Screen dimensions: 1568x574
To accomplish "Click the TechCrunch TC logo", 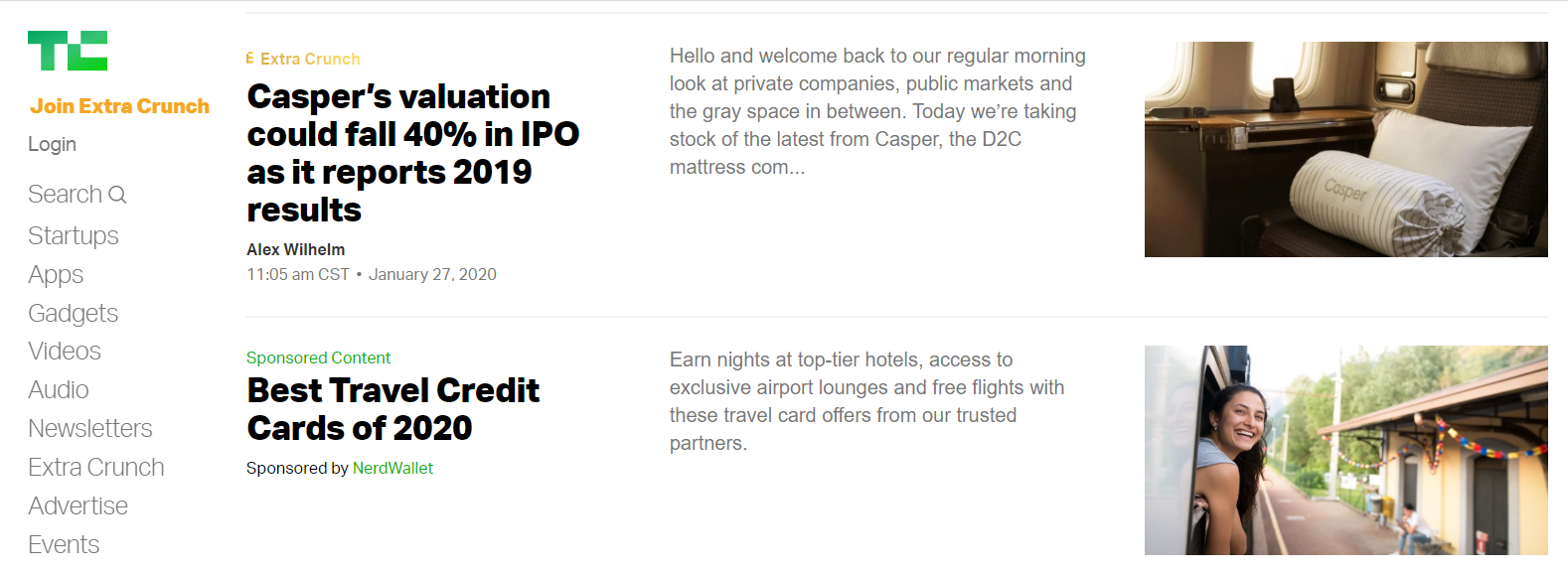I will 68,51.
